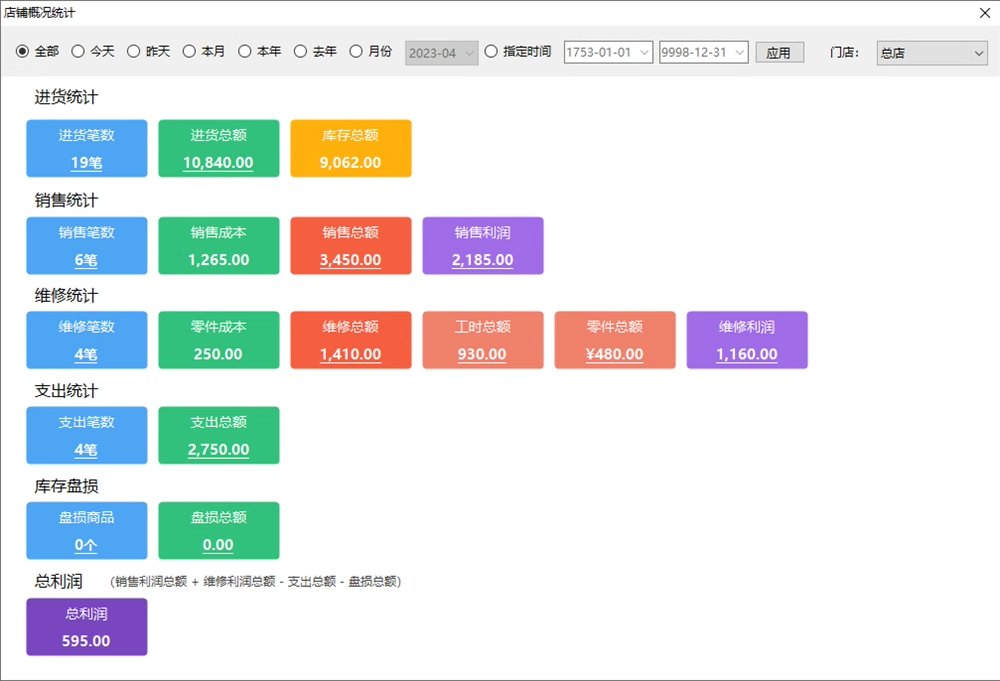Screen dimensions: 1000x681
Task: Open the 维修总额 1,410.00 tile
Action: click(x=351, y=340)
